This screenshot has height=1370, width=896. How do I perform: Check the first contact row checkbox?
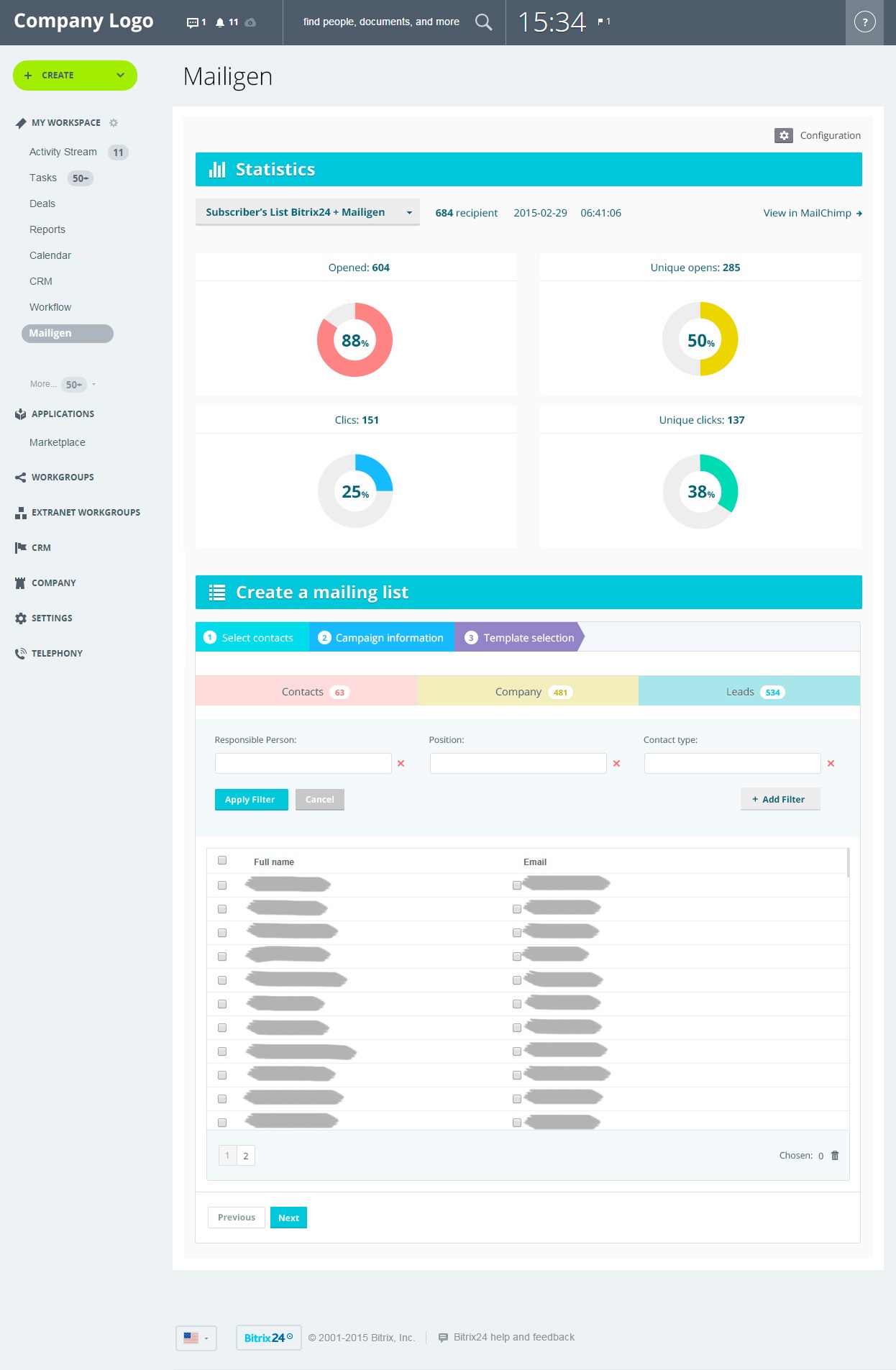222,885
